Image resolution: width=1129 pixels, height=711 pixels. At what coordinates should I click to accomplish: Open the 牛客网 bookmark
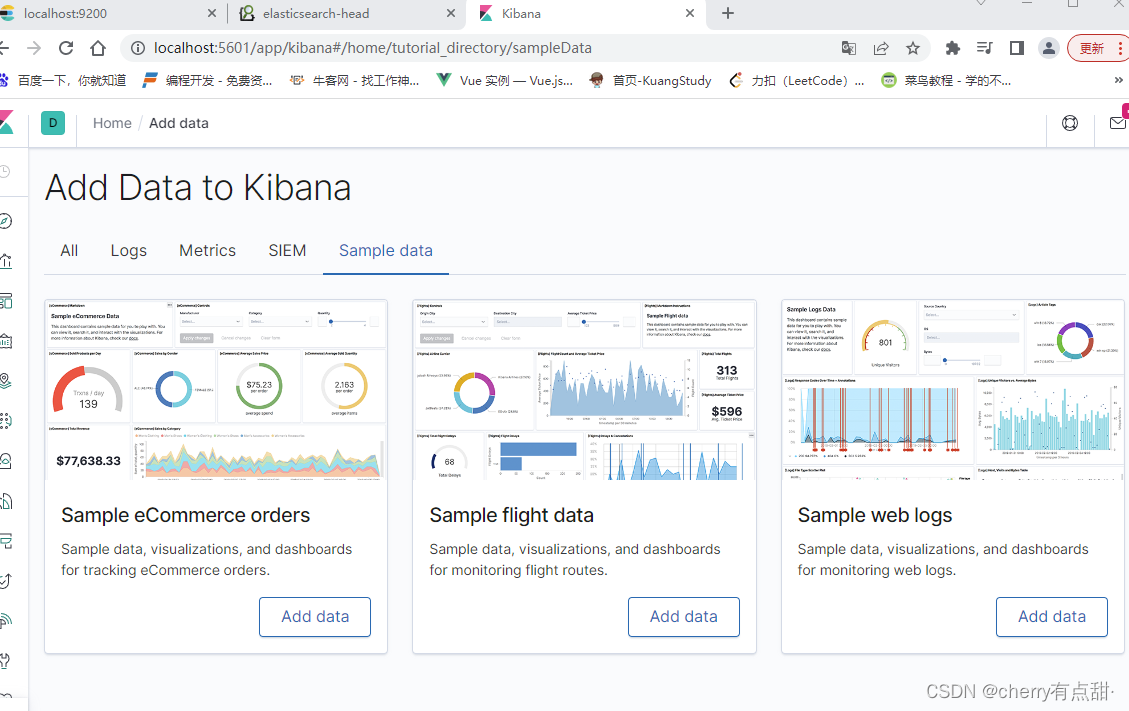[354, 81]
